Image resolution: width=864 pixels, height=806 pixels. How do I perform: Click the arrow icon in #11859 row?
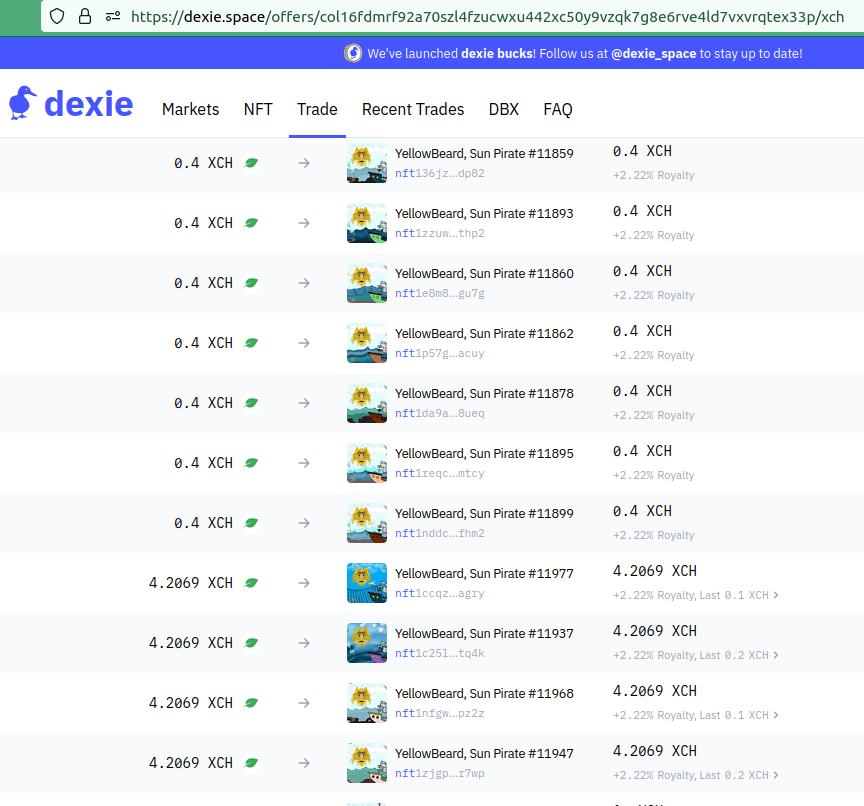point(304,163)
